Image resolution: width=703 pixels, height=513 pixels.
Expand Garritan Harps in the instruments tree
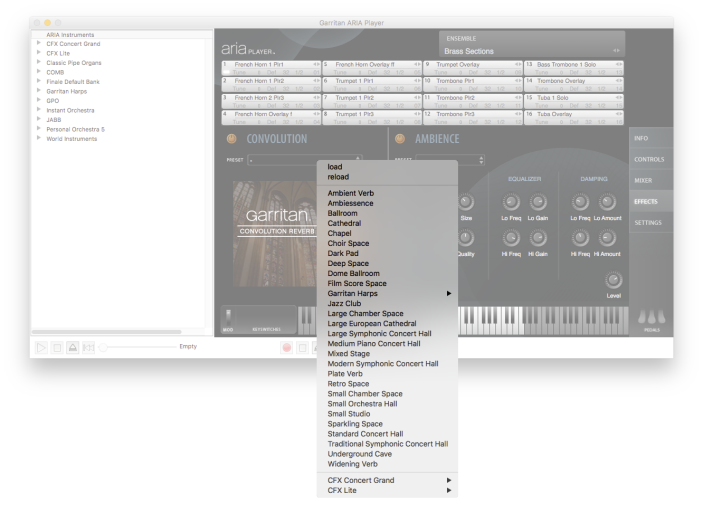tap(39, 90)
